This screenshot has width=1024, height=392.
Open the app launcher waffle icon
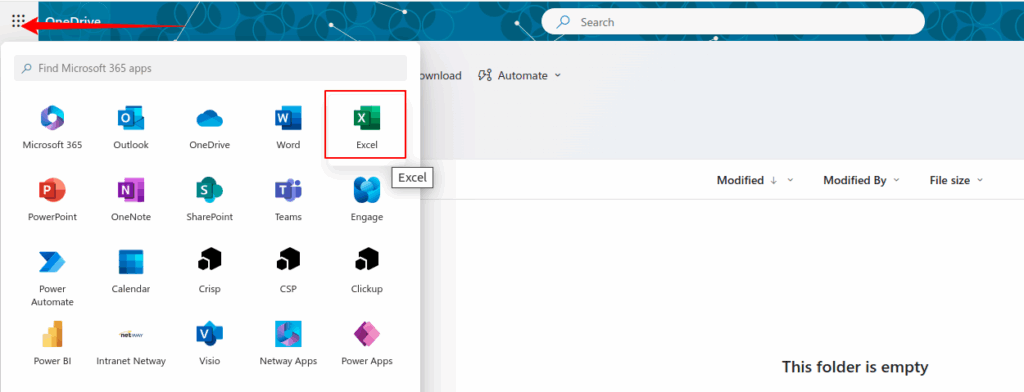click(18, 22)
